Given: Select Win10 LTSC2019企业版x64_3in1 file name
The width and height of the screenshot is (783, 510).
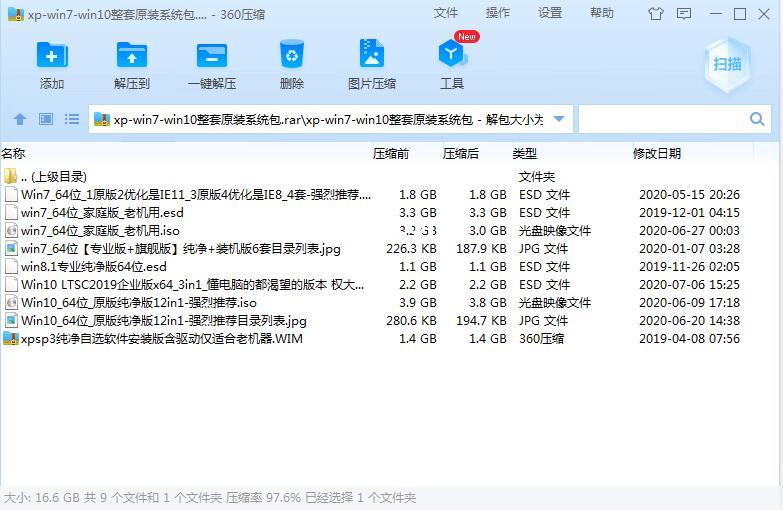Looking at the screenshot, I should pyautogui.click(x=192, y=284).
